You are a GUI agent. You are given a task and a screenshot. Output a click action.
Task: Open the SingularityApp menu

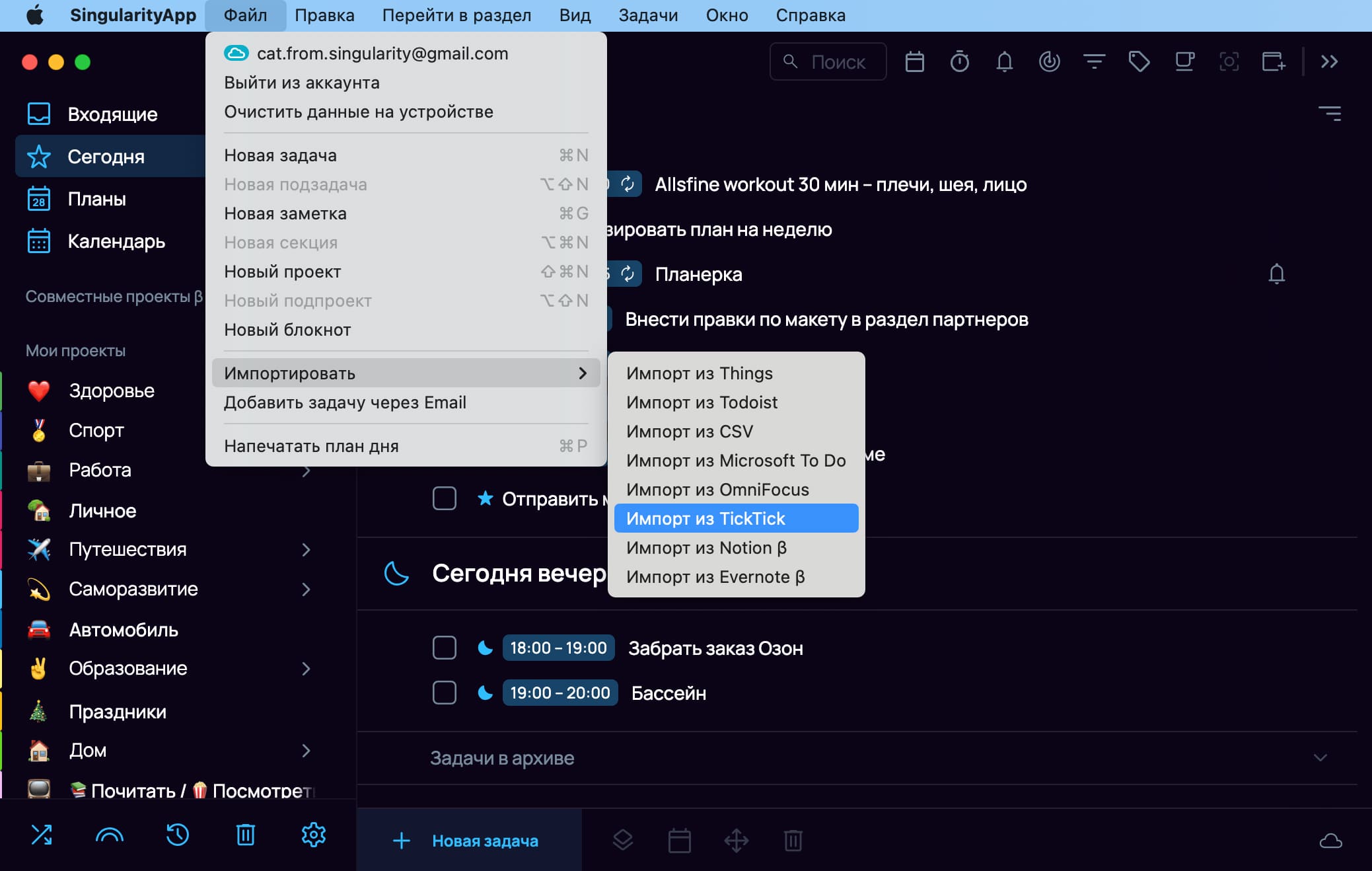(133, 15)
